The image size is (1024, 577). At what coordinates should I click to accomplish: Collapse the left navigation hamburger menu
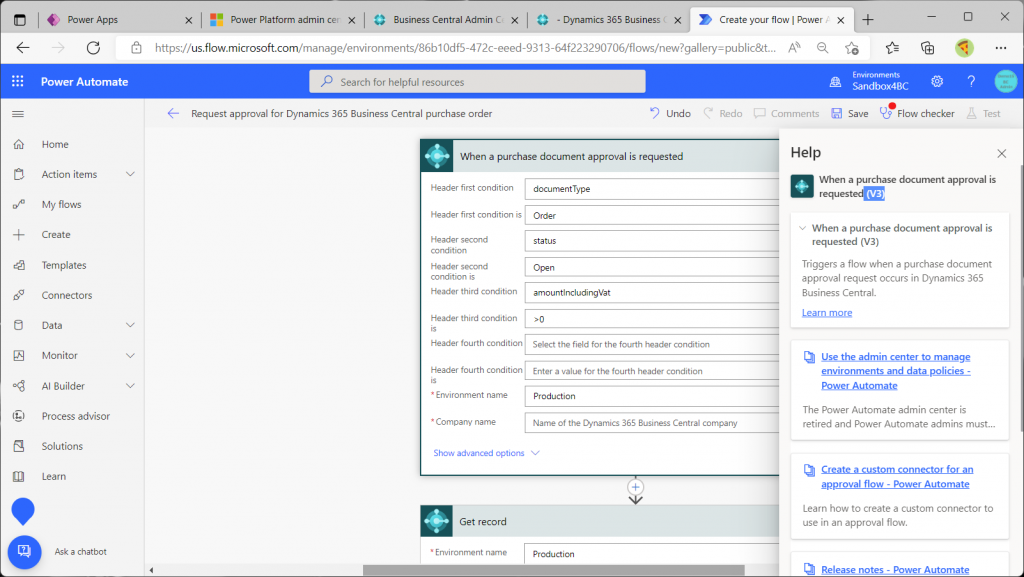click(x=18, y=114)
